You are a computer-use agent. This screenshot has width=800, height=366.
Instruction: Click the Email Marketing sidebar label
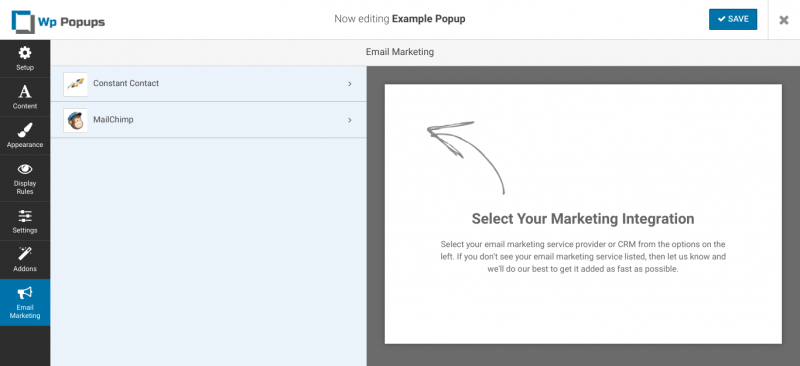(25, 311)
